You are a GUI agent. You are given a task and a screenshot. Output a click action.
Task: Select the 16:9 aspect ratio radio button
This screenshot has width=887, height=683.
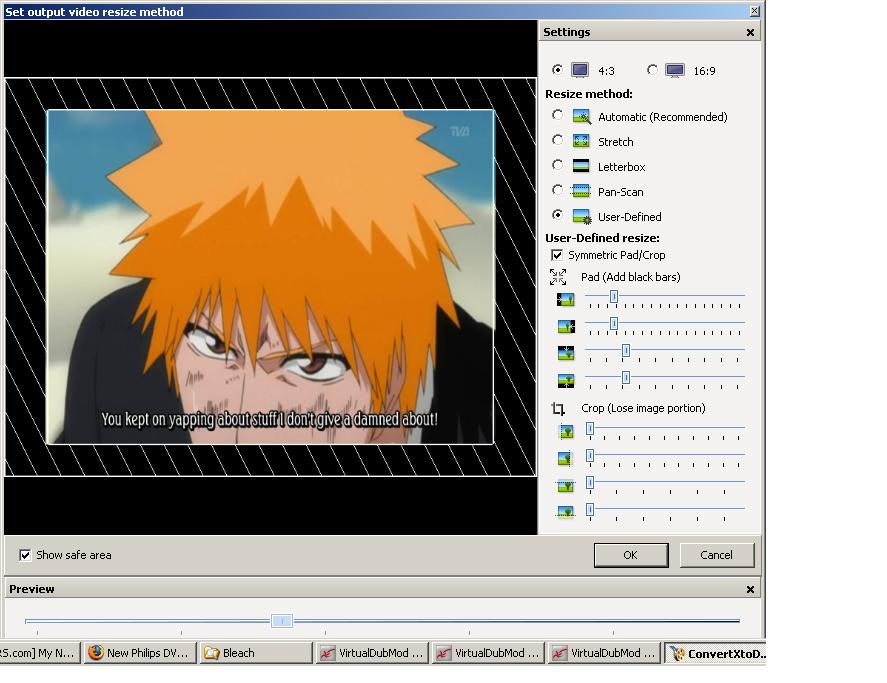(652, 70)
